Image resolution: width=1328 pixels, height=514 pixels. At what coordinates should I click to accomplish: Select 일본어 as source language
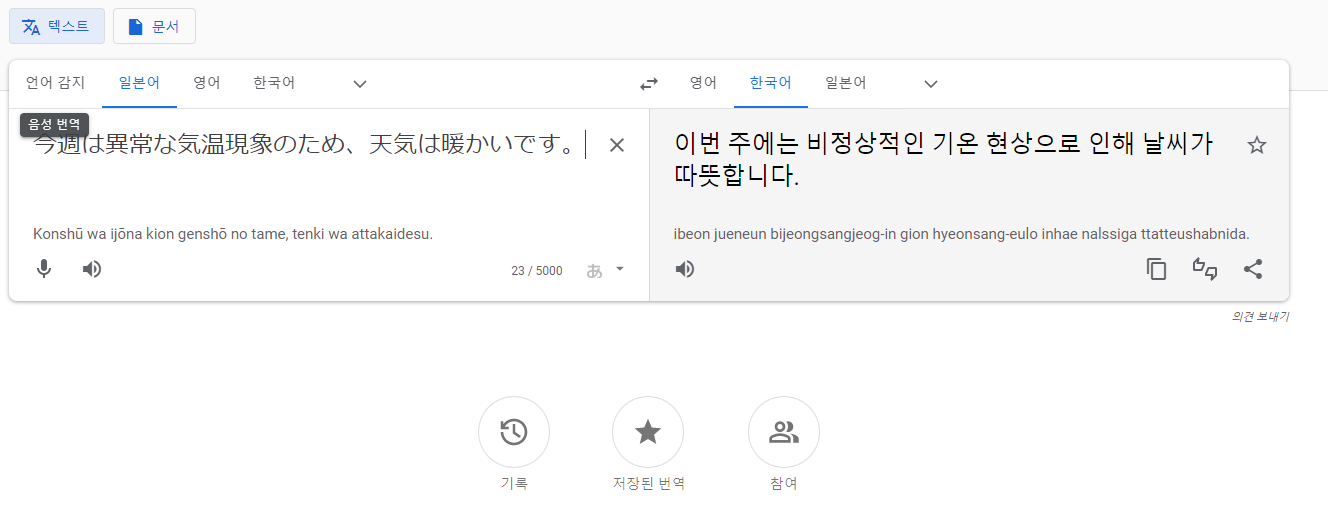[139, 83]
